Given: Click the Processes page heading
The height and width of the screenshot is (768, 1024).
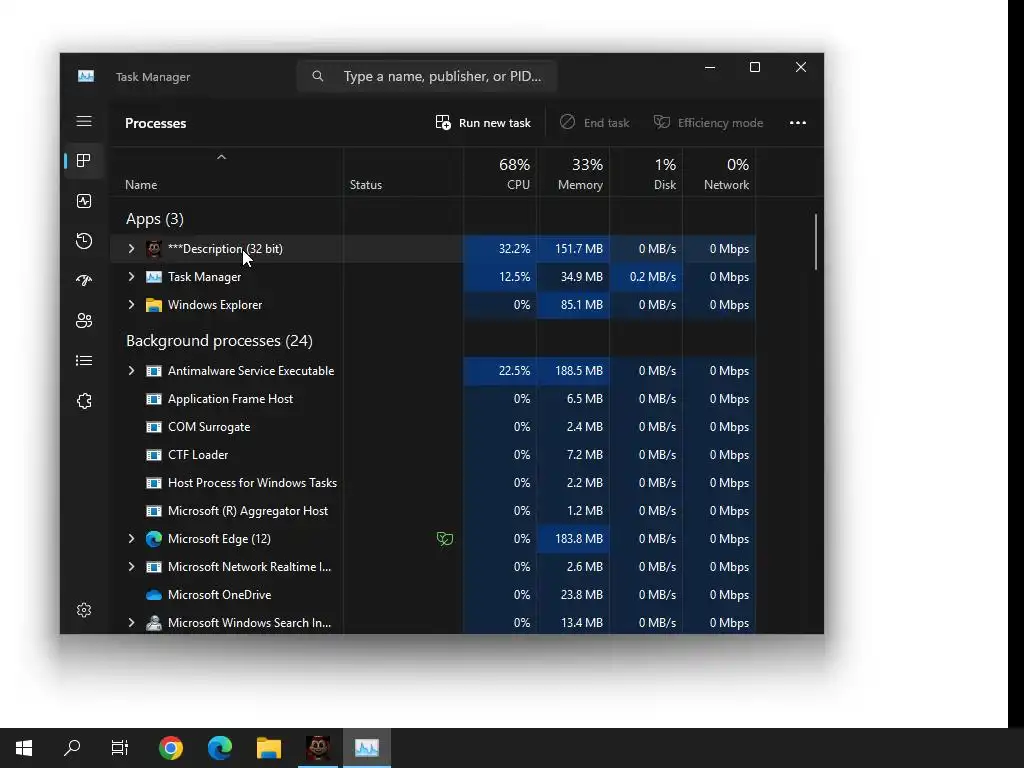Looking at the screenshot, I should (x=155, y=123).
